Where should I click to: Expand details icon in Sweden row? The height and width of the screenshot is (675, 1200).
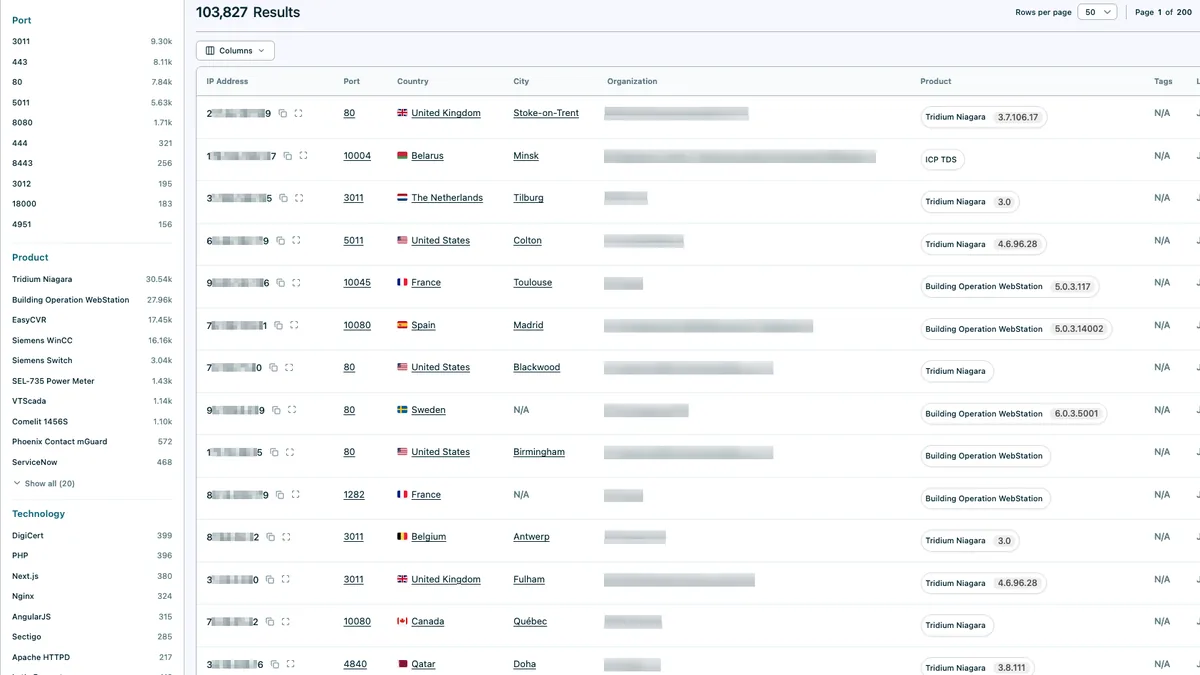292,410
